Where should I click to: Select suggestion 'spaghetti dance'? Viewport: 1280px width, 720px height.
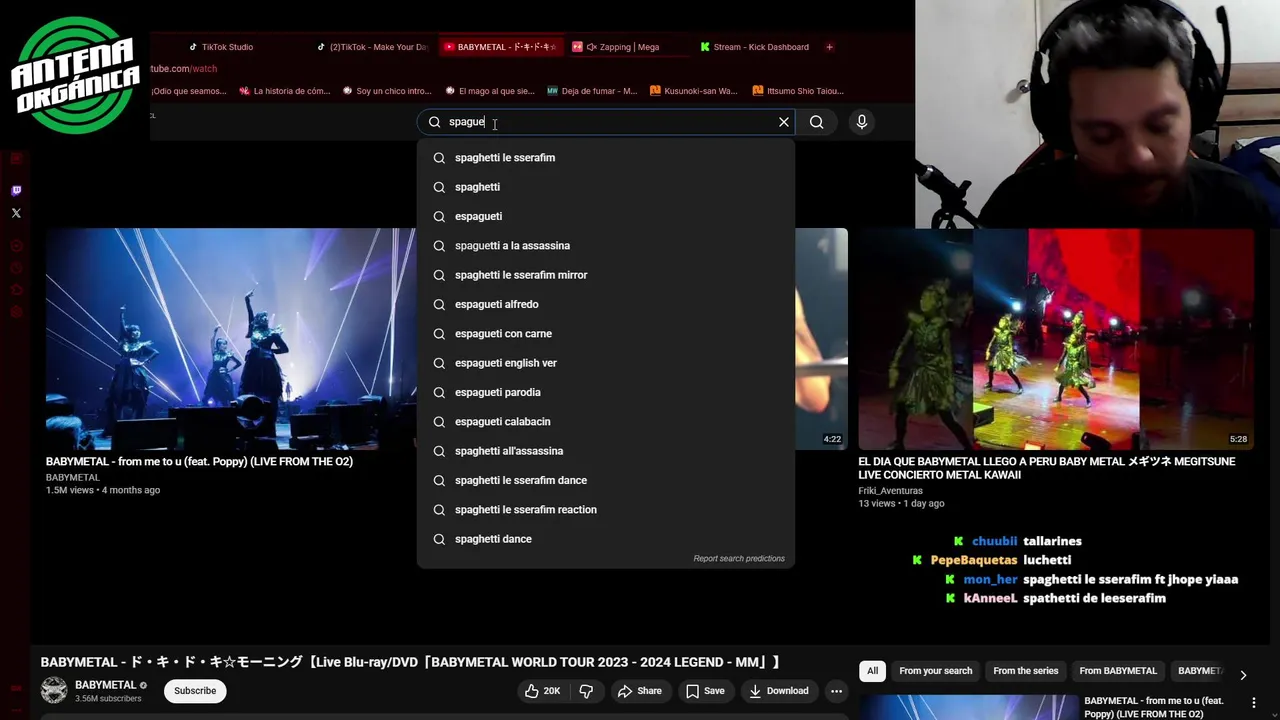605,539
